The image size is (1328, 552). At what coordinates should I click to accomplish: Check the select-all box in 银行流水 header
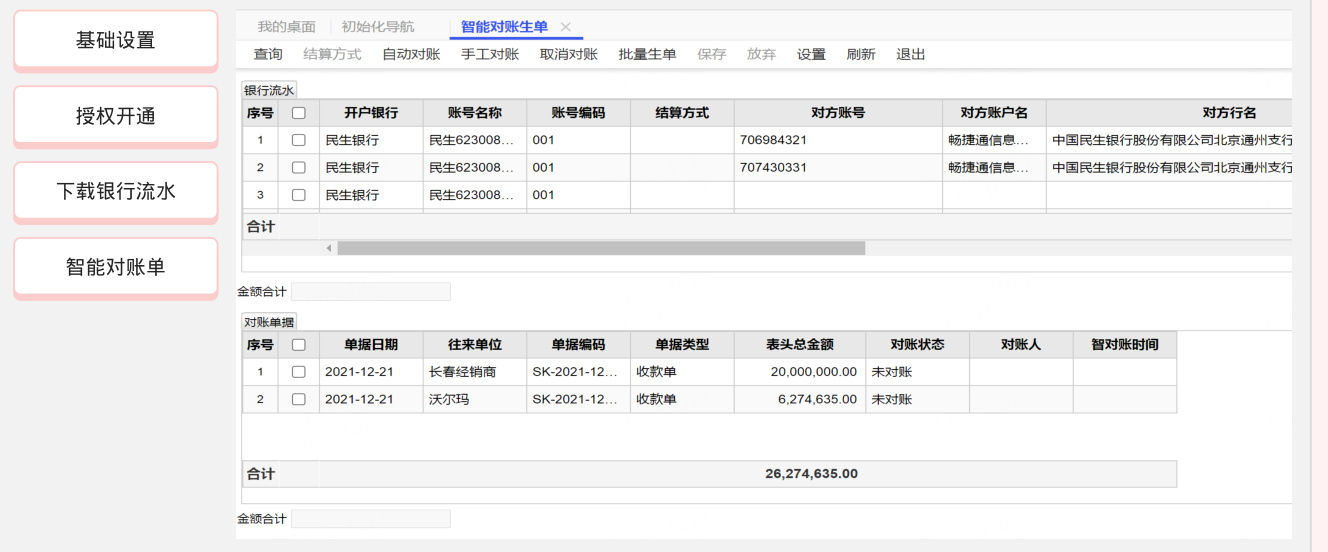pyautogui.click(x=298, y=113)
